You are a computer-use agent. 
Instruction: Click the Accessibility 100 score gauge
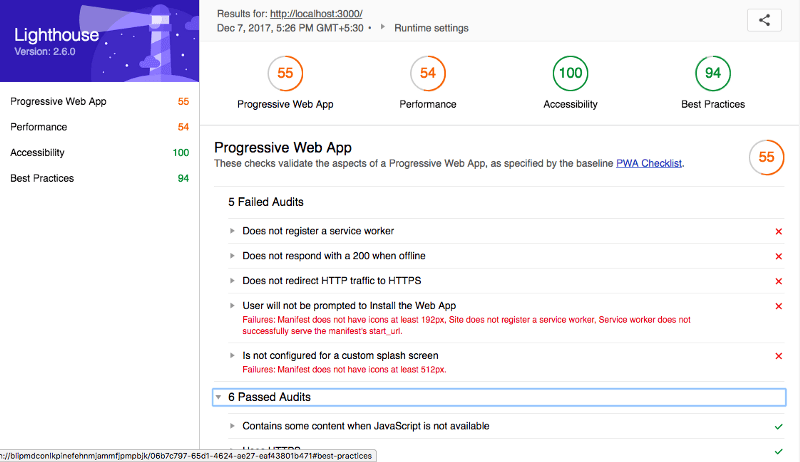click(570, 73)
